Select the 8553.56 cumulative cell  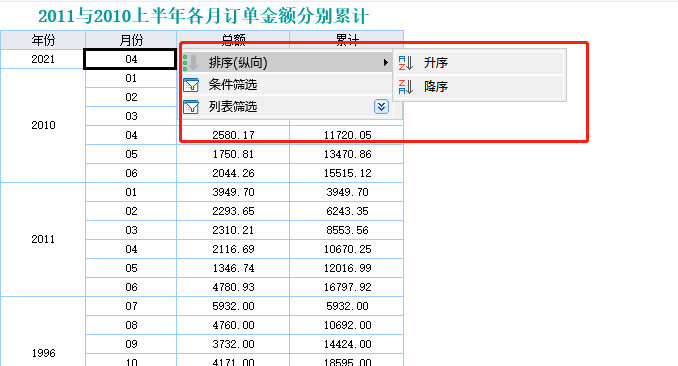coord(347,230)
